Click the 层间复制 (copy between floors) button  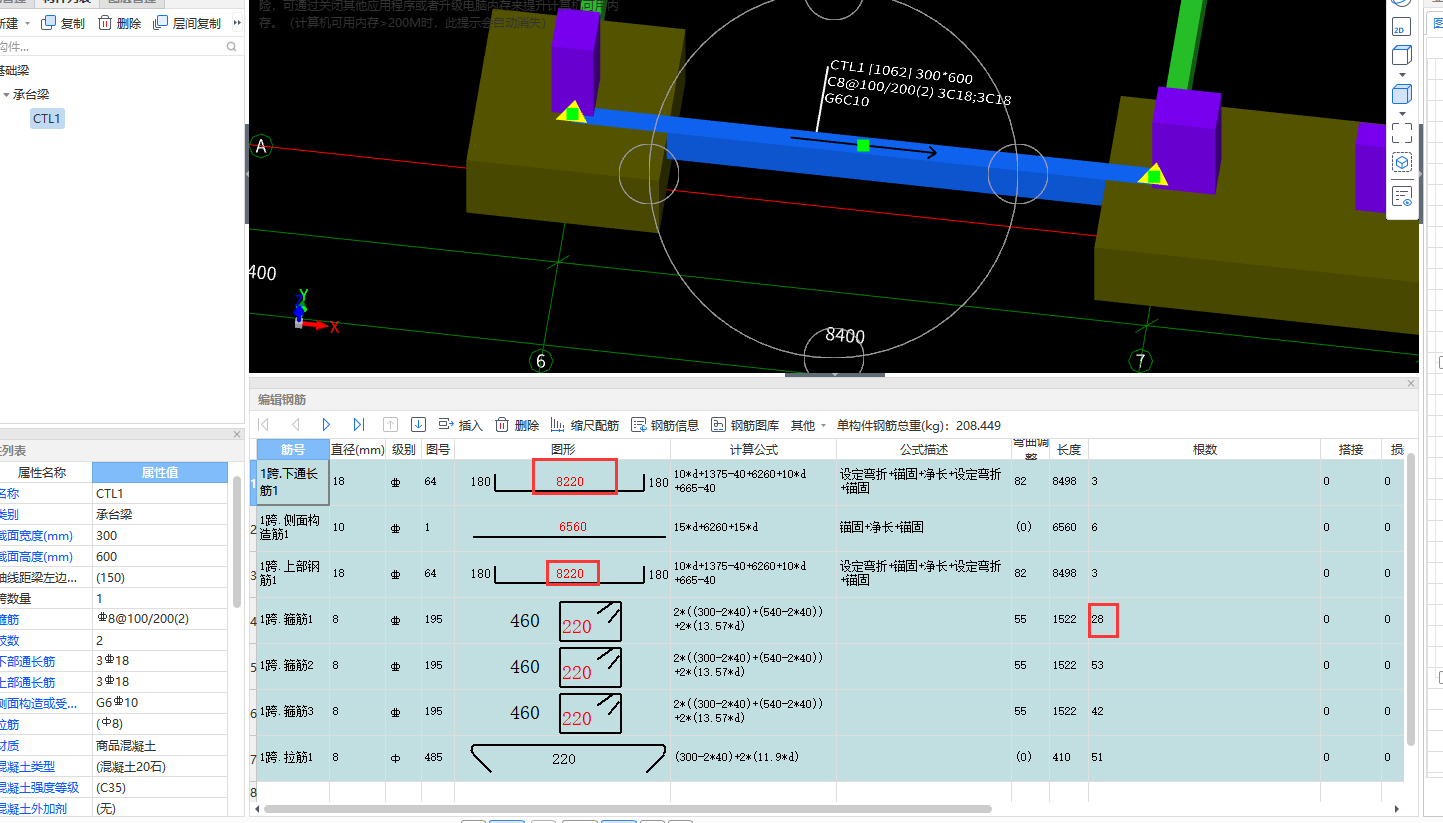click(186, 23)
